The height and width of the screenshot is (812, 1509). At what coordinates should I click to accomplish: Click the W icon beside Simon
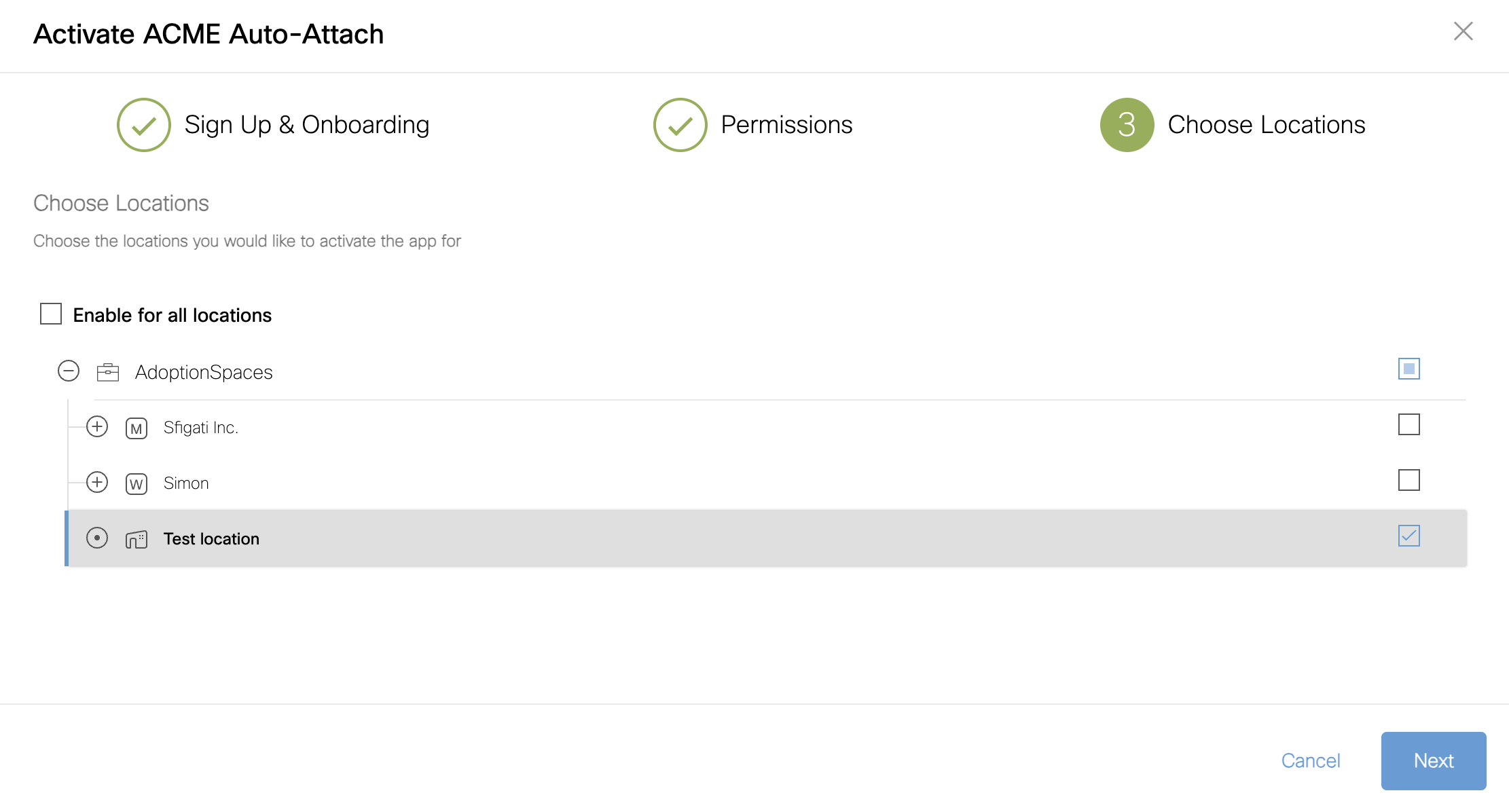click(x=137, y=484)
